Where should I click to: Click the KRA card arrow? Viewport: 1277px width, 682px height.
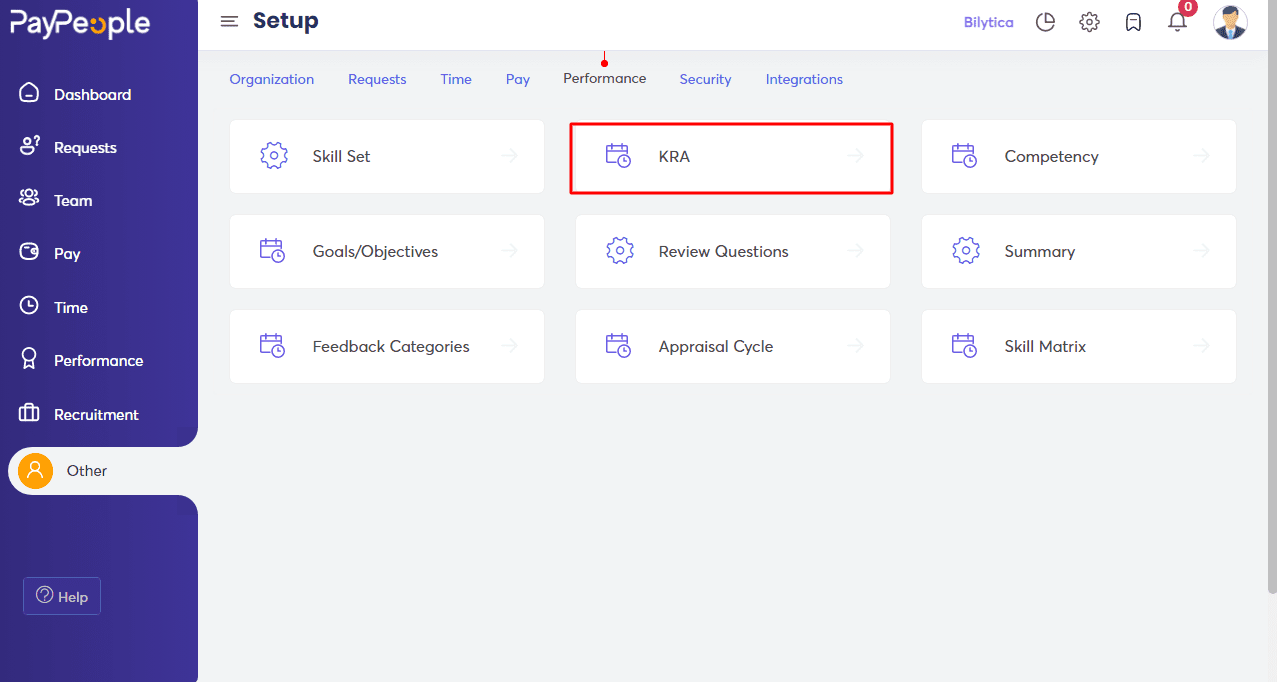point(856,156)
